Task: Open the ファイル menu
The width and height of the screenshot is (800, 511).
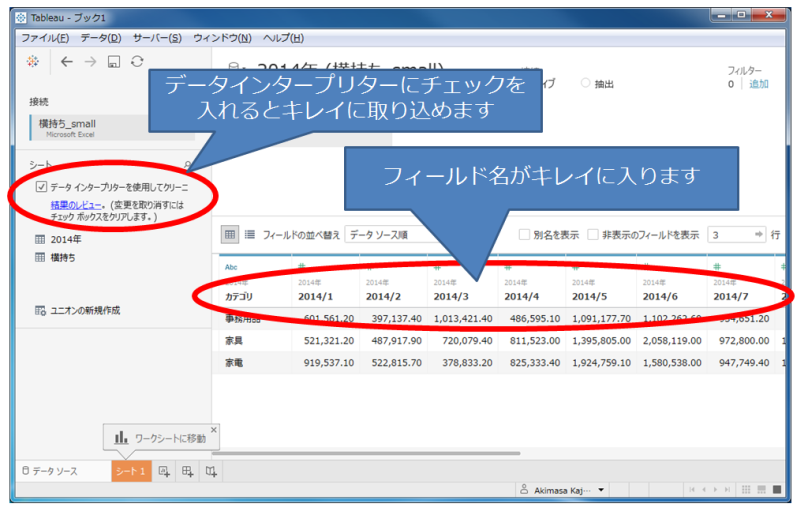Action: (45, 38)
